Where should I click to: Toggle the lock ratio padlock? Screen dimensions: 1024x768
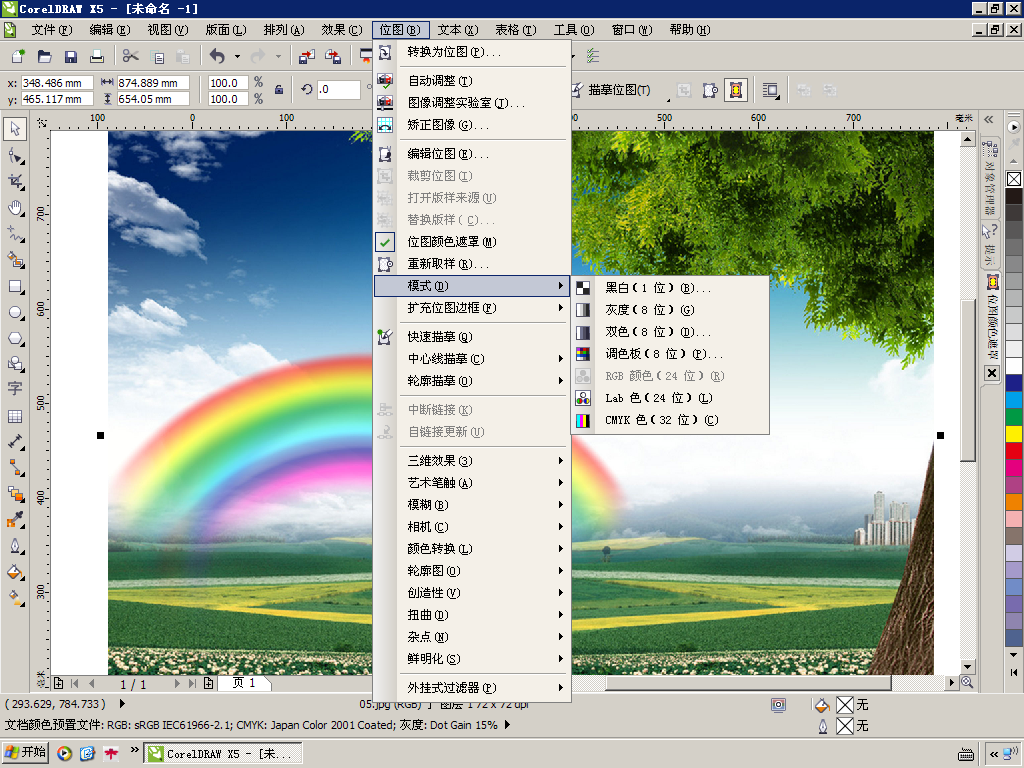[x=279, y=90]
